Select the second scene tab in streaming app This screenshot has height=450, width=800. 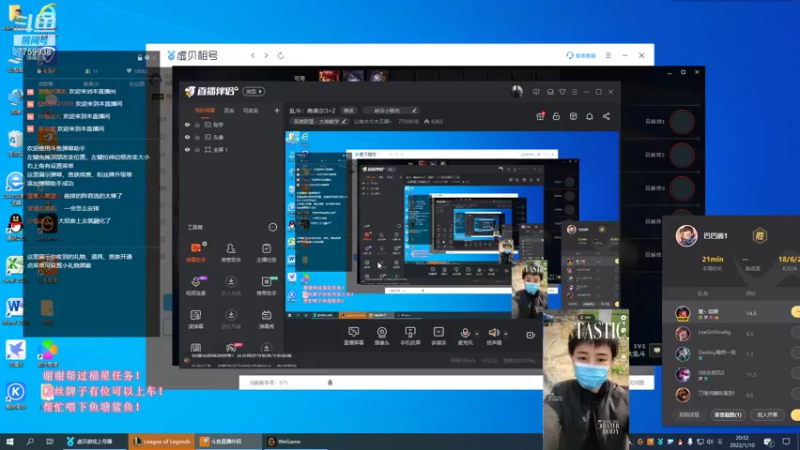click(229, 110)
